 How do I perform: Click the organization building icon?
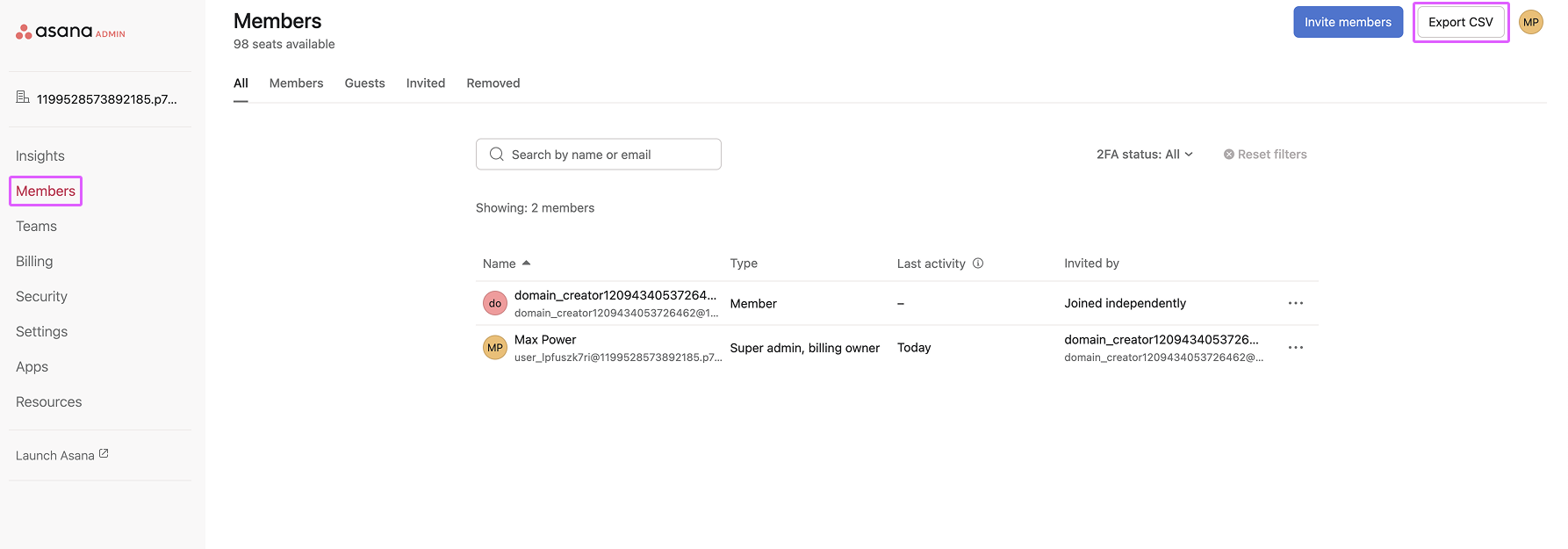(23, 98)
